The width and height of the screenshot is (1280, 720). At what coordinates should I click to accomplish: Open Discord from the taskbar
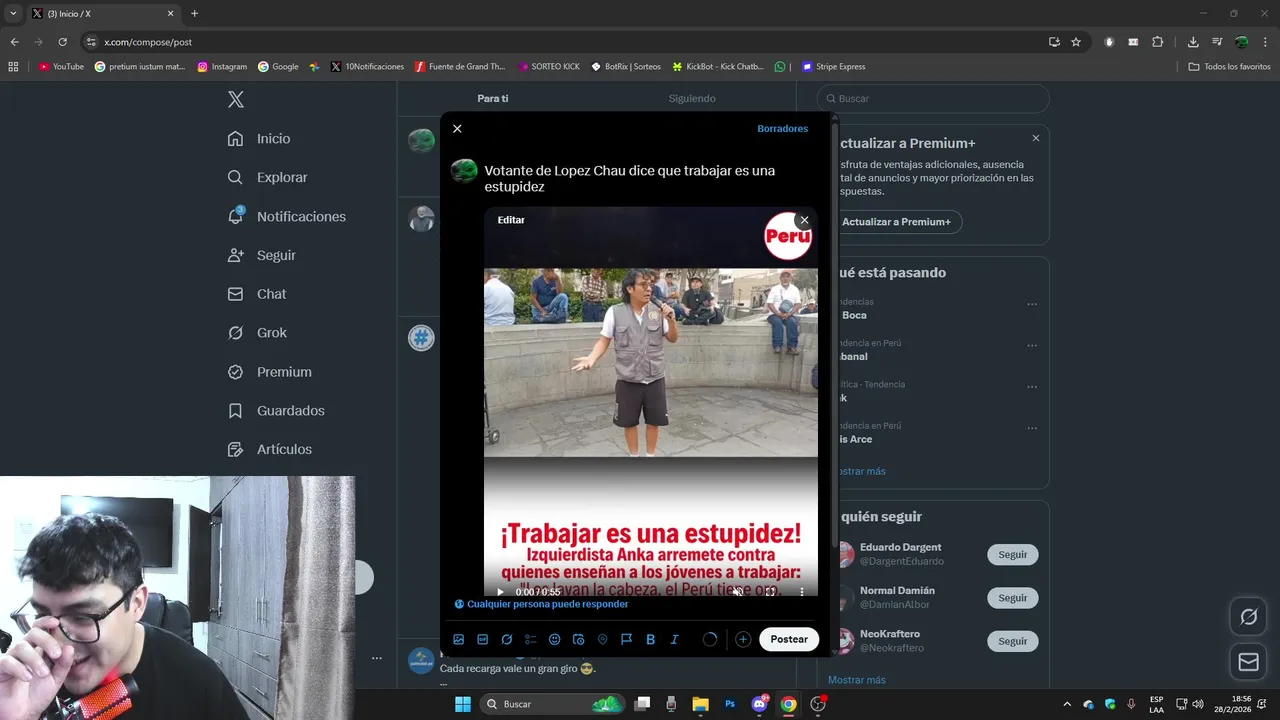pos(759,704)
